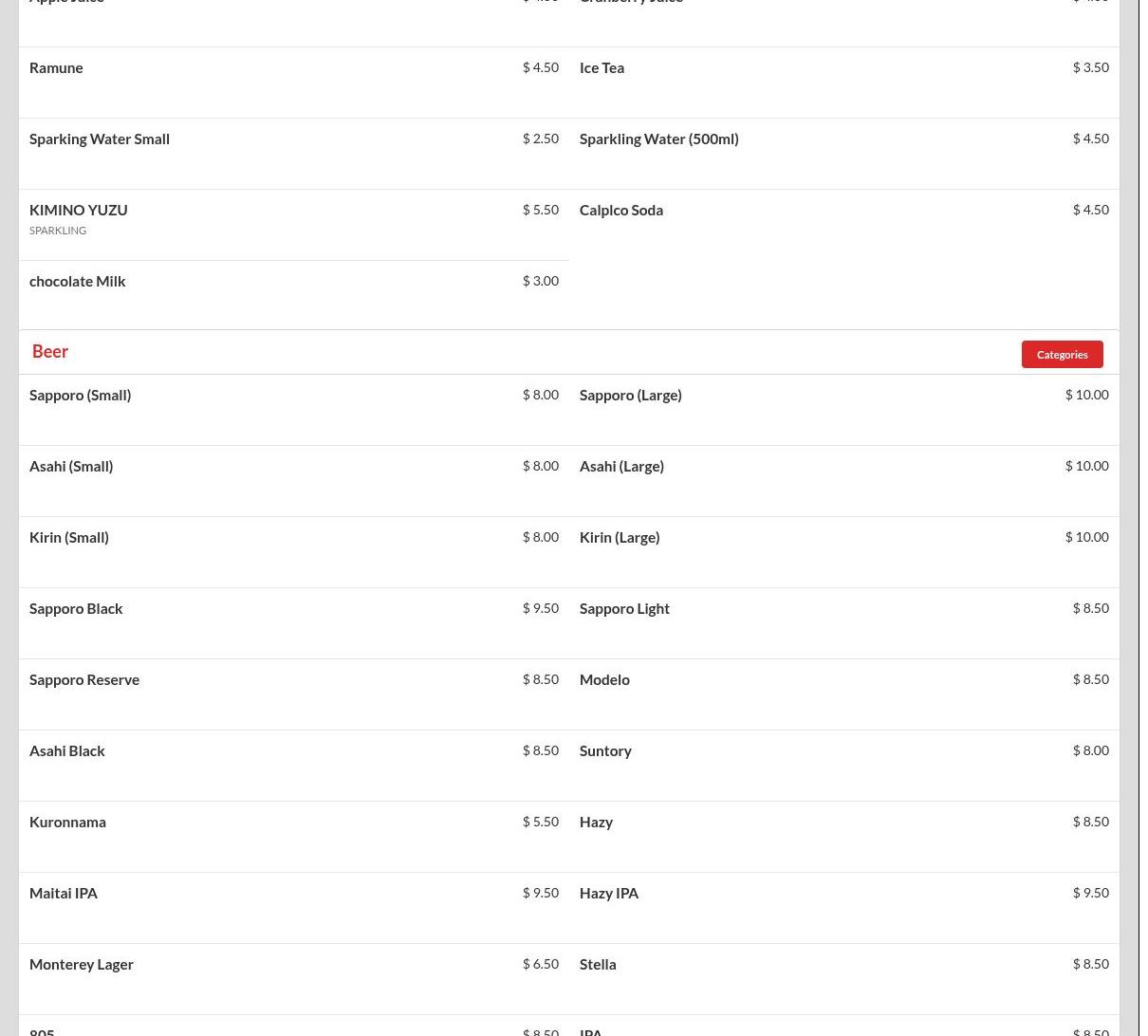Image resolution: width=1148 pixels, height=1036 pixels.
Task: Click the $ 9.50 Sapporo Black price
Action: point(540,608)
